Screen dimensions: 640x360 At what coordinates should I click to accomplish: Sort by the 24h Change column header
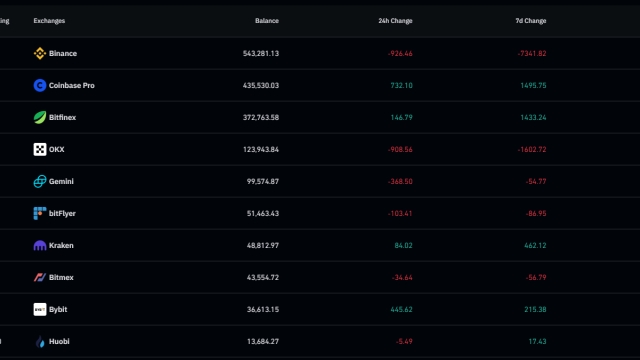(x=396, y=21)
